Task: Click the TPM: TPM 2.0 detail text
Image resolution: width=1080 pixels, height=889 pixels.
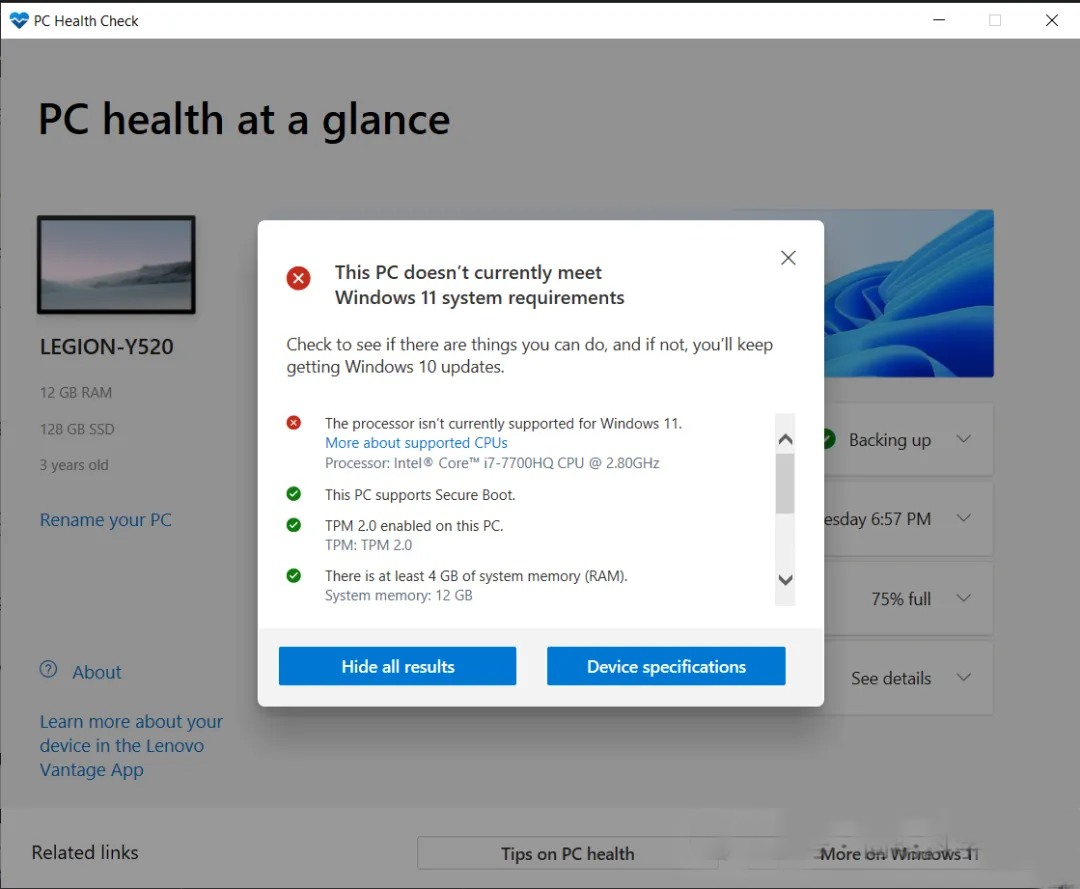Action: pyautogui.click(x=368, y=545)
